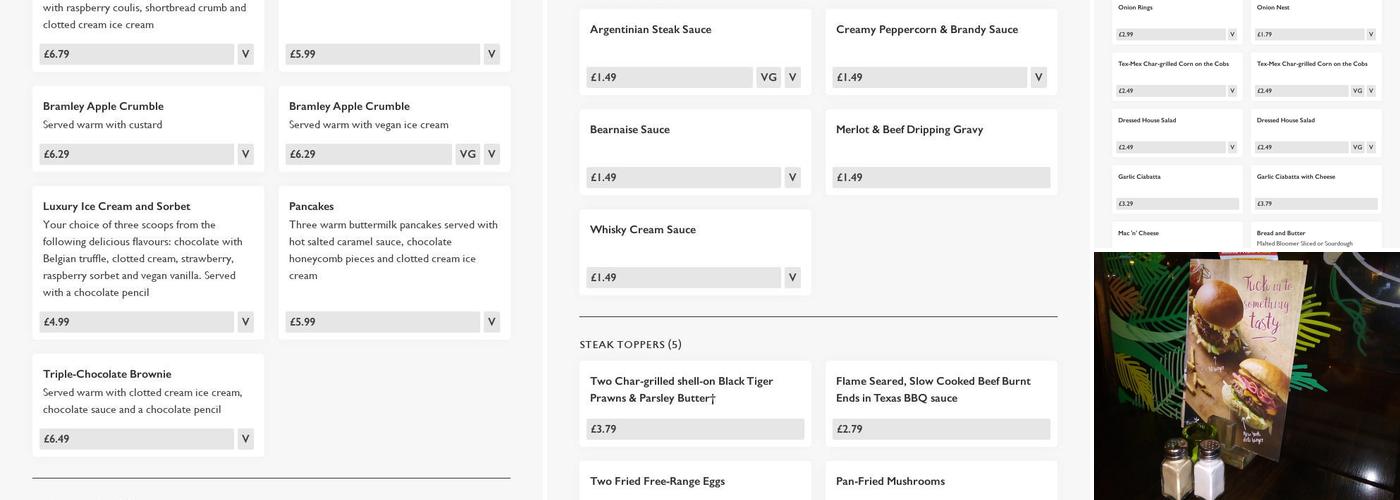Click V badge on Creamy Peppercorn & Brandy Sauce
This screenshot has width=1400, height=500.
point(1038,77)
